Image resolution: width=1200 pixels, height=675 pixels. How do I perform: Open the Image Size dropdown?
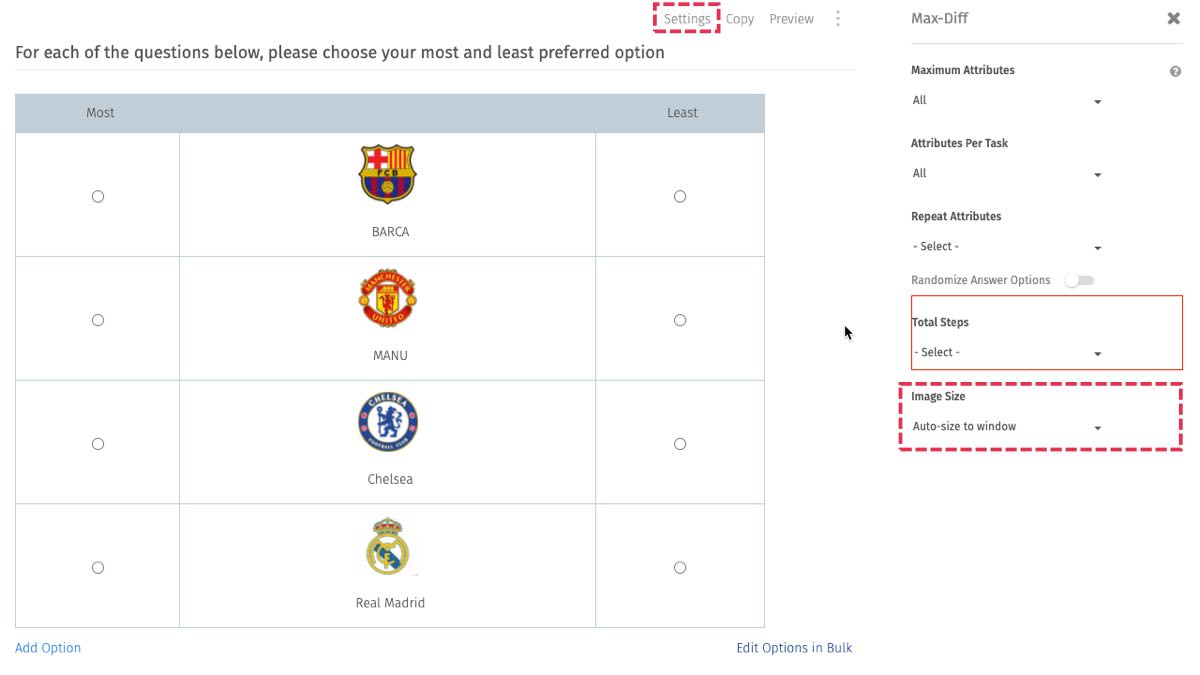pyautogui.click(x=1006, y=427)
